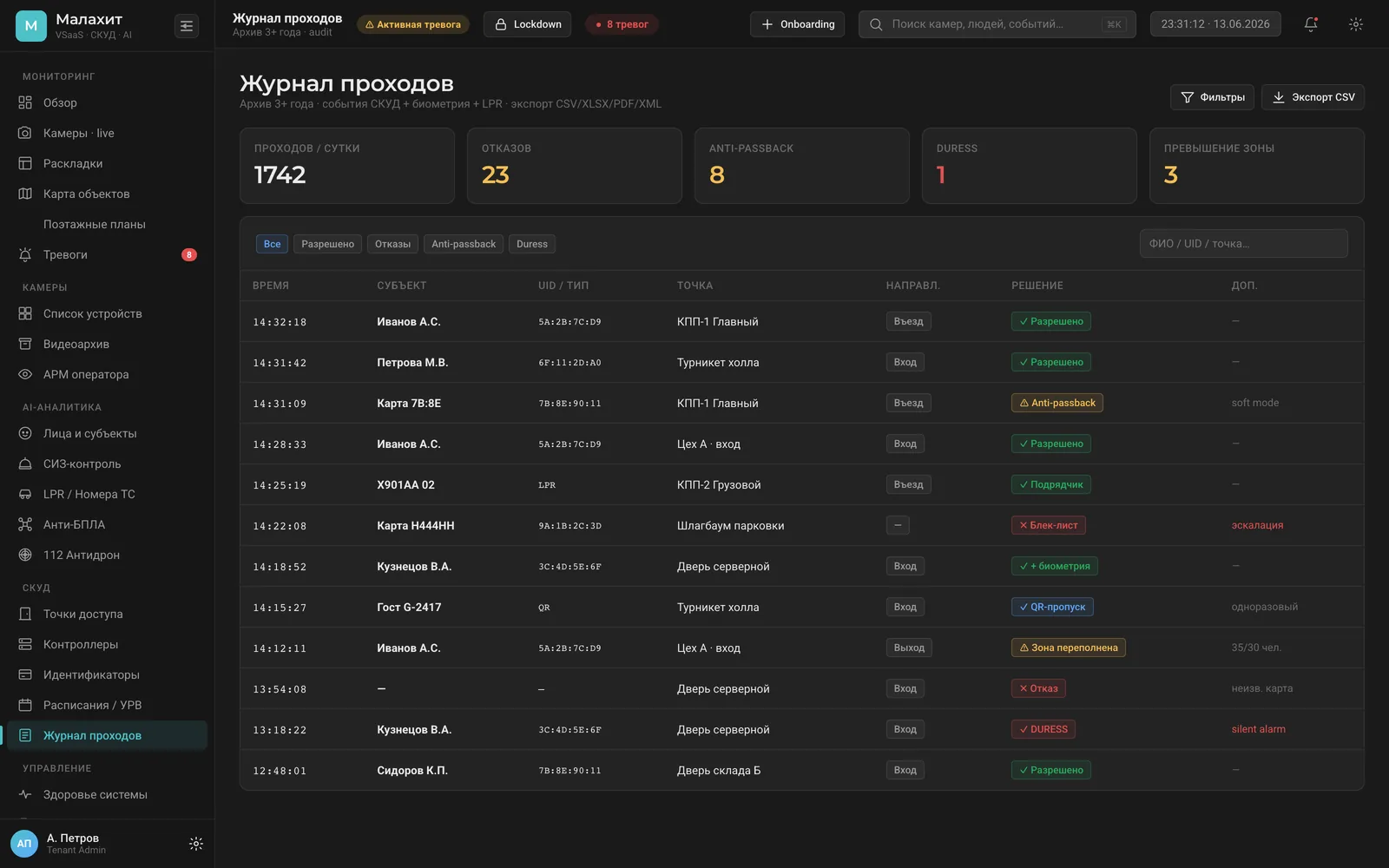Start Onboarding from the header
1389x868 pixels.
click(797, 24)
